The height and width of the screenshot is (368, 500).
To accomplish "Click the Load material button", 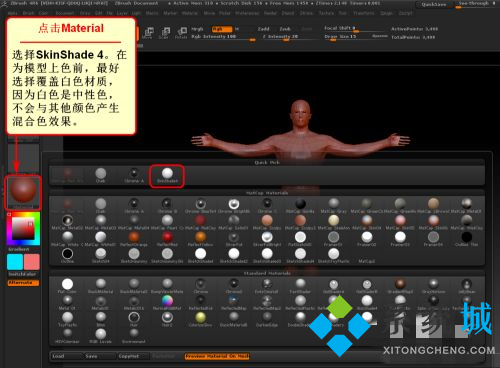I will (x=66, y=356).
